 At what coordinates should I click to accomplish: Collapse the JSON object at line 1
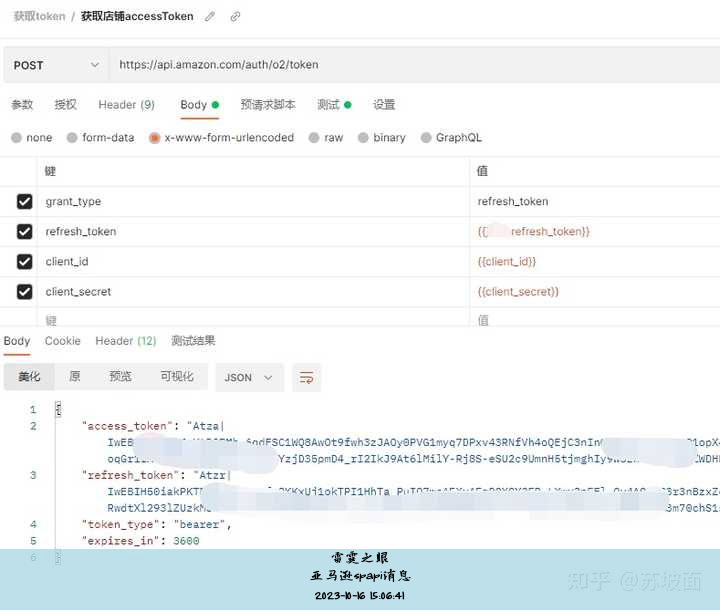click(58, 409)
